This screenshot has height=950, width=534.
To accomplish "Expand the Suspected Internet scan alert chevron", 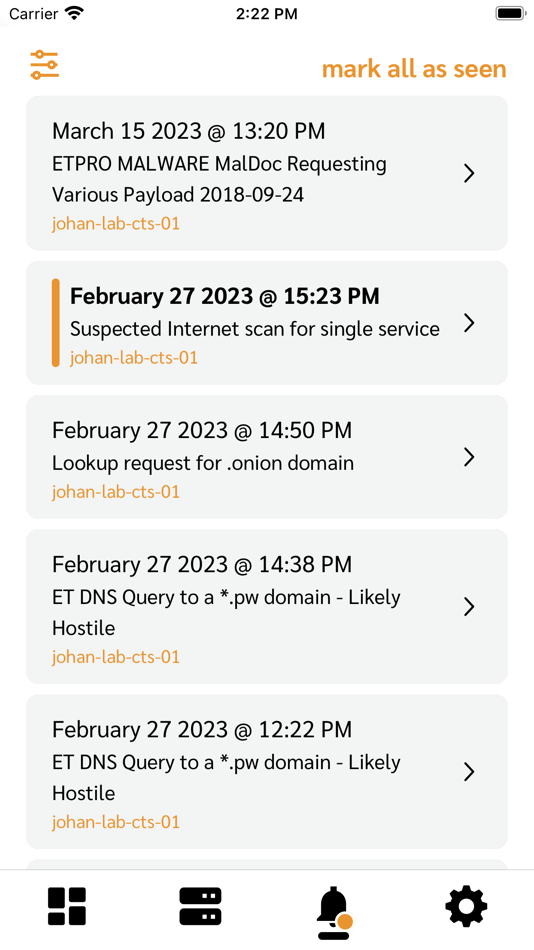I will point(469,324).
